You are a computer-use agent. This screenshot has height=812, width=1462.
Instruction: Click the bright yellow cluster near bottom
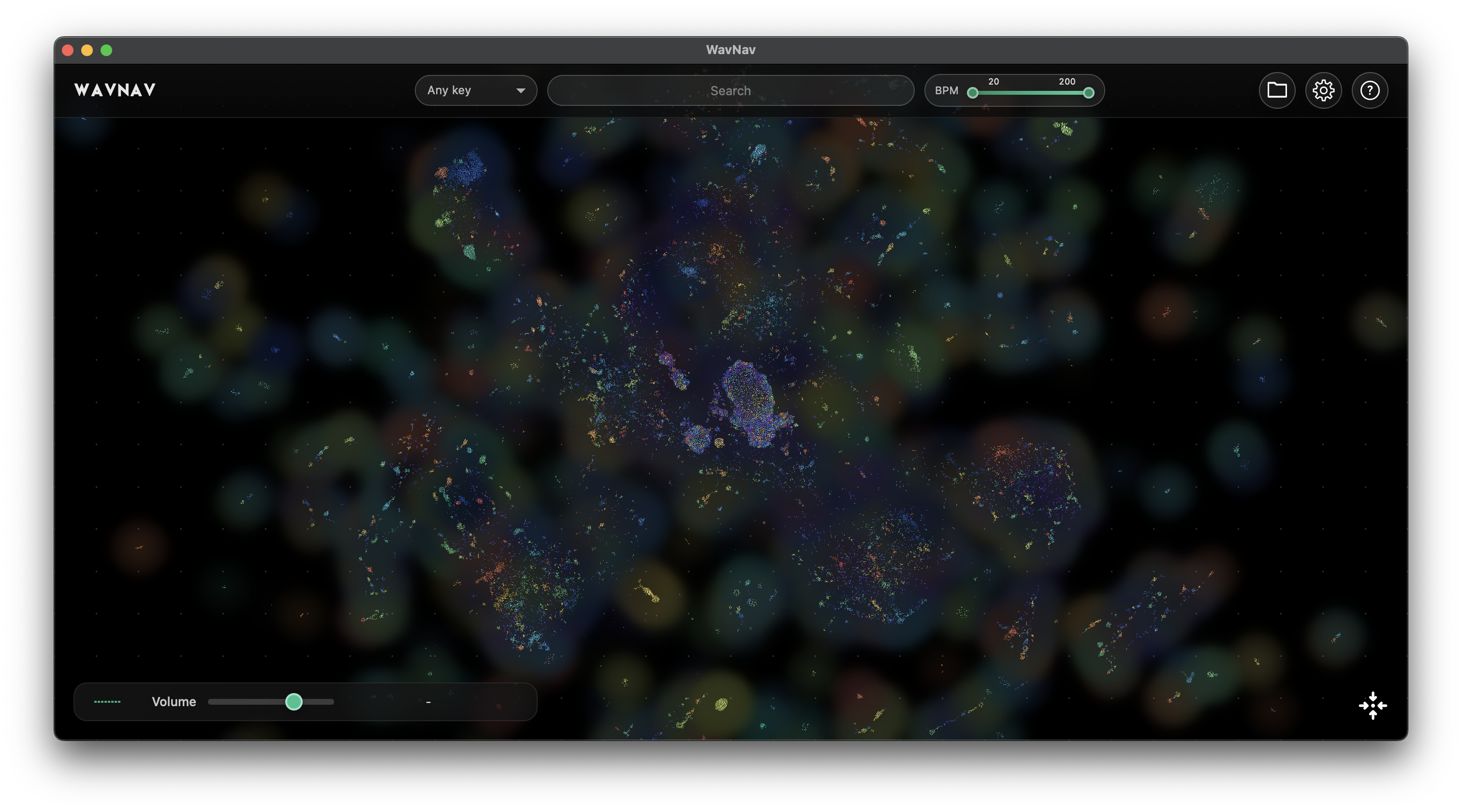(721, 704)
